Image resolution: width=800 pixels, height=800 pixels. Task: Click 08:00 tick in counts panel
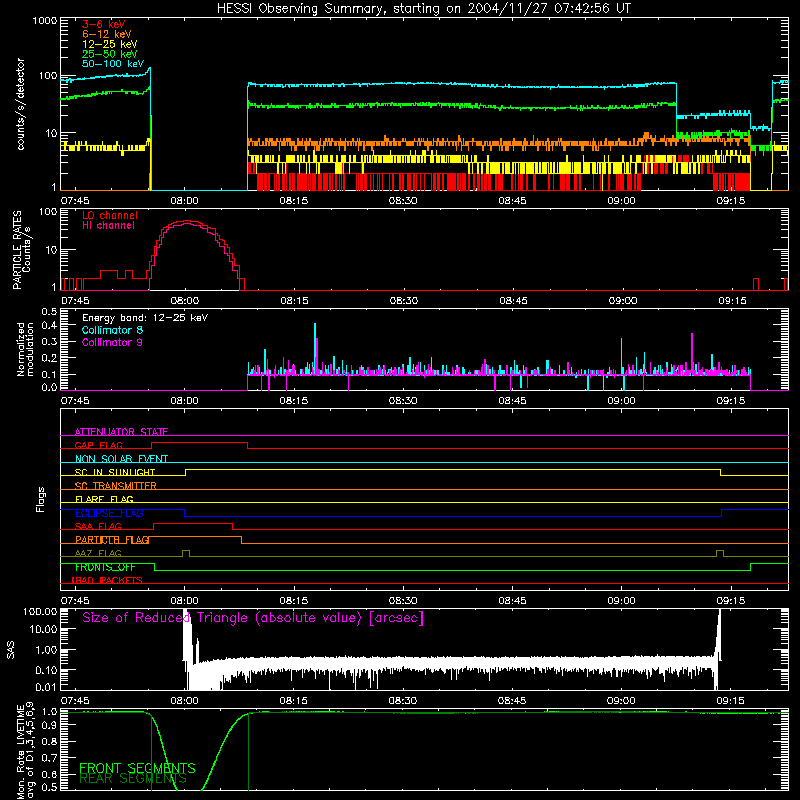tap(184, 201)
